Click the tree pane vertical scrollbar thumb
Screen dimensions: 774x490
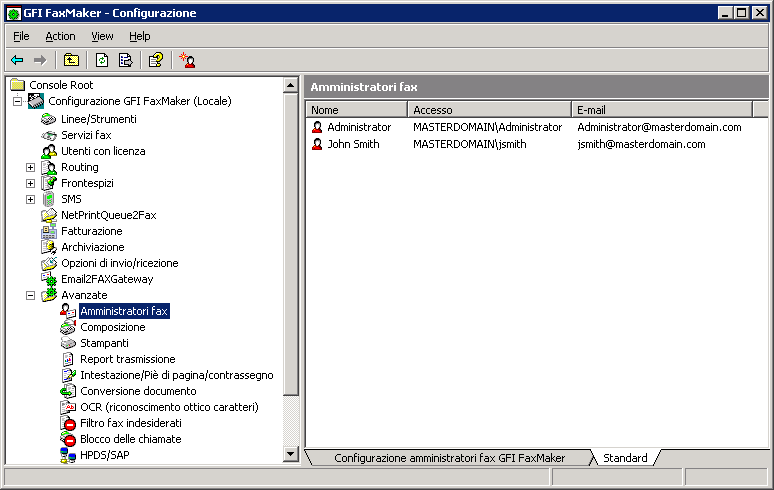click(291, 244)
